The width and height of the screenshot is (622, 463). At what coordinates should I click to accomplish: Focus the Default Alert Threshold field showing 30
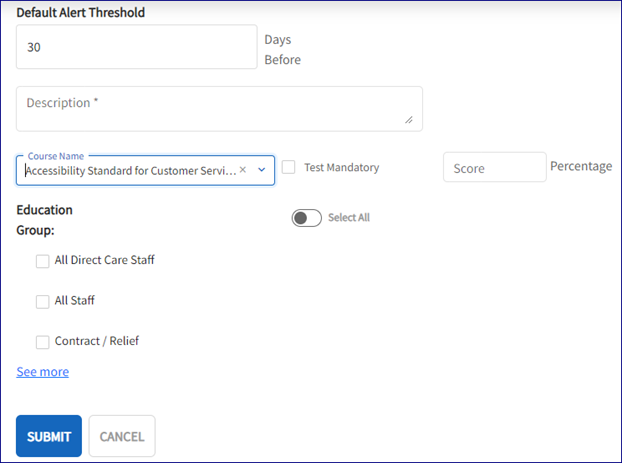[x=137, y=47]
